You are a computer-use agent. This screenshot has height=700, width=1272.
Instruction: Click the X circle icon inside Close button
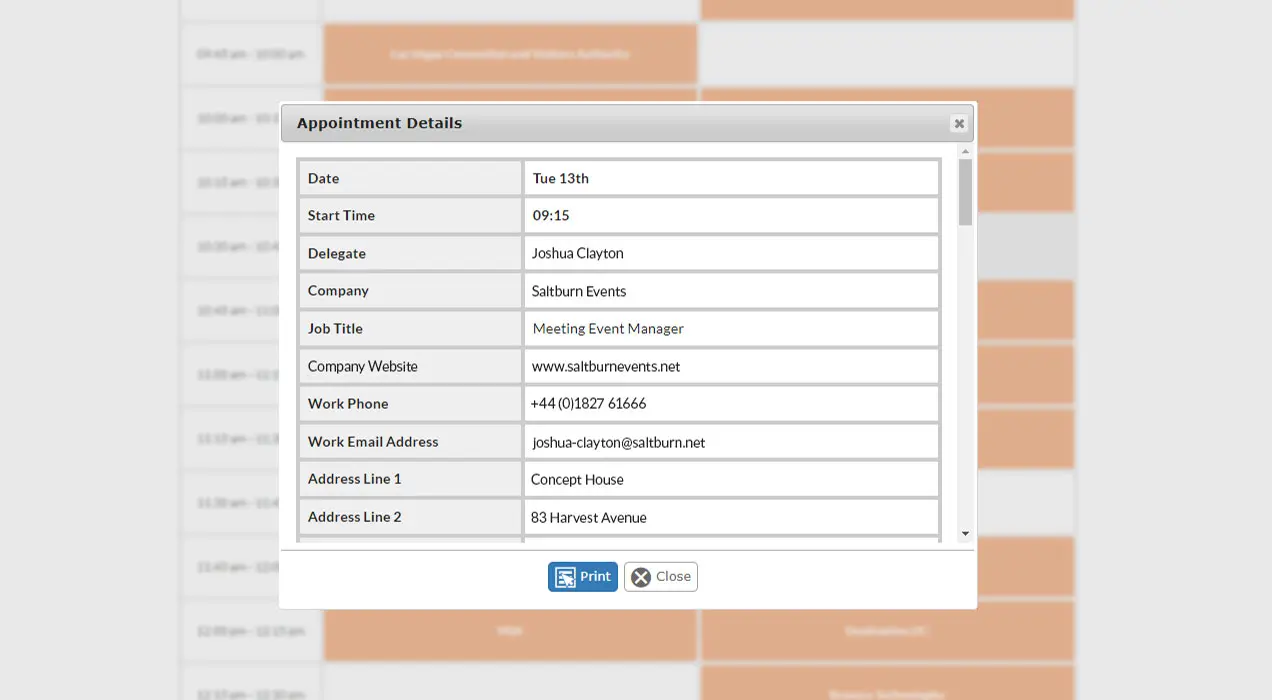point(641,576)
